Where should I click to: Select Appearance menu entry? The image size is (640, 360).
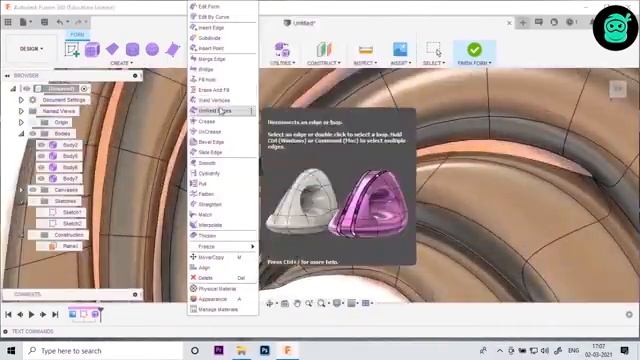click(223, 299)
